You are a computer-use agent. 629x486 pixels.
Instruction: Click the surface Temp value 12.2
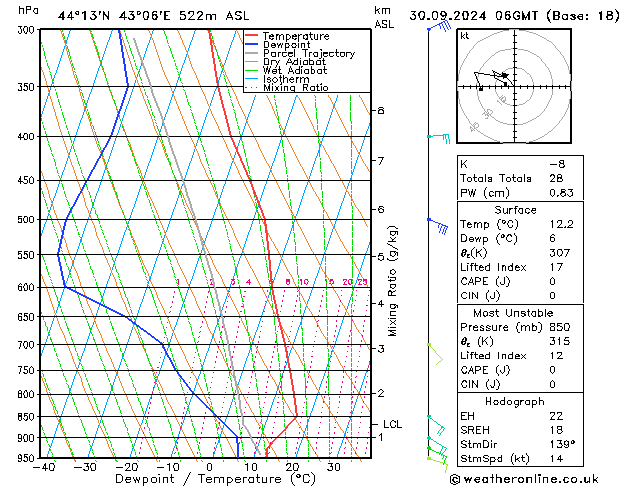[x=561, y=224]
